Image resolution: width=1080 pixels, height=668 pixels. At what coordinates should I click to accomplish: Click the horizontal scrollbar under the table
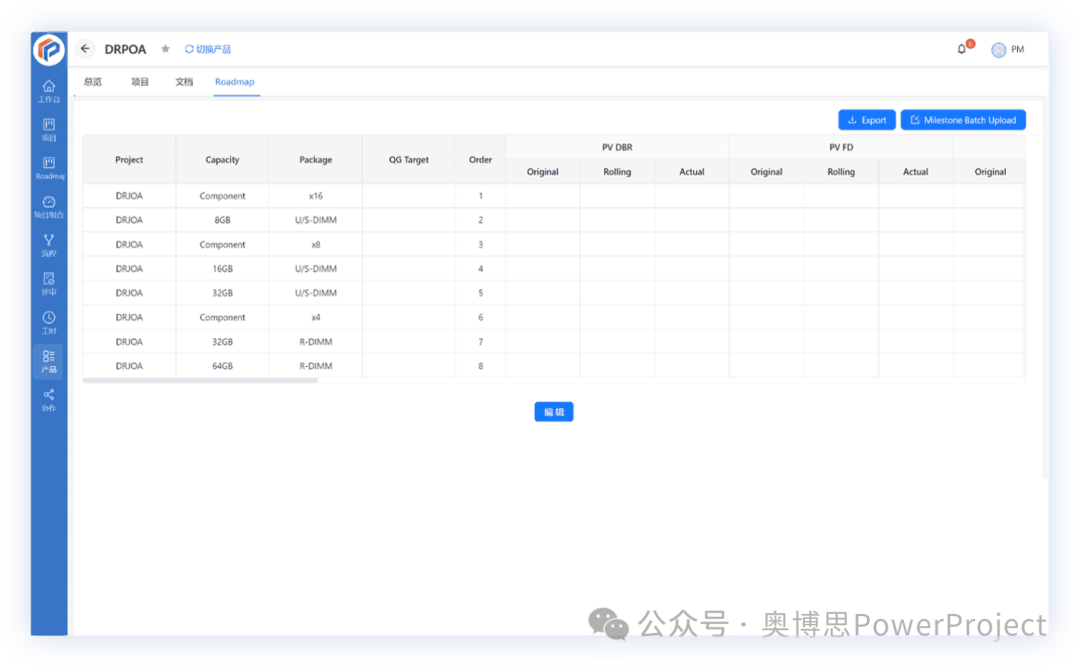200,381
